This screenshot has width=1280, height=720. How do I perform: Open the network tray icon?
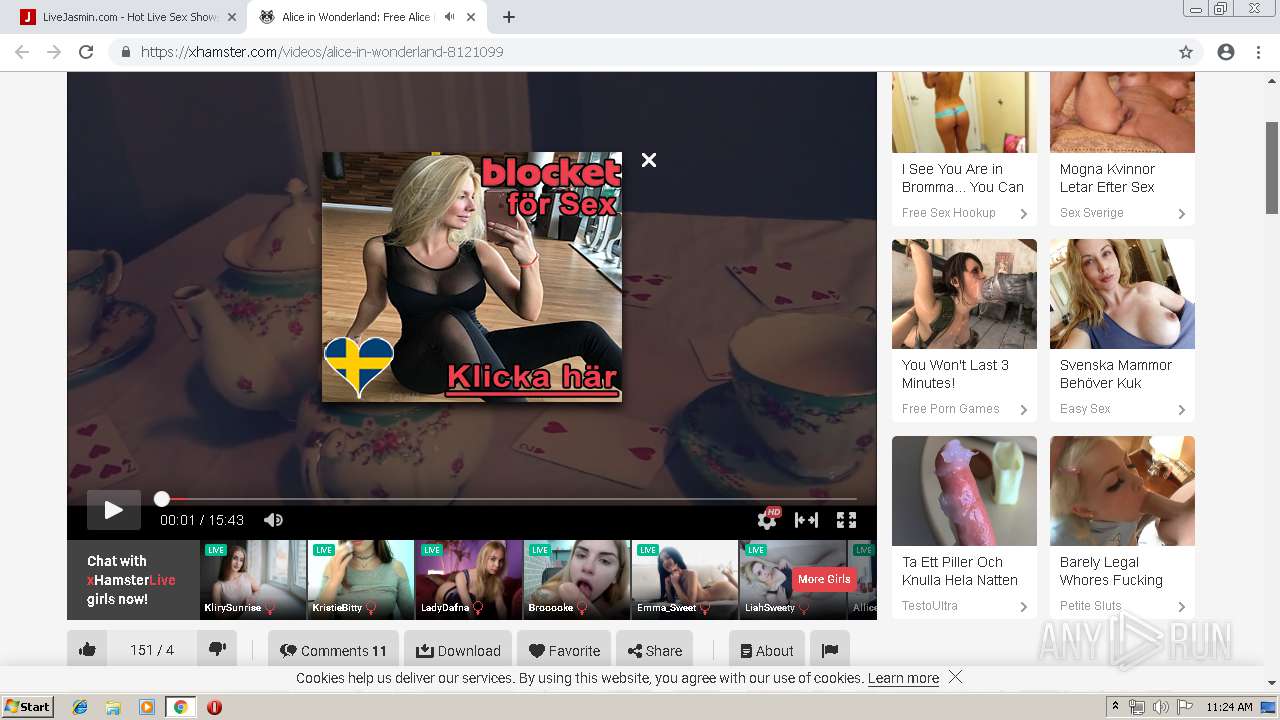(1137, 707)
